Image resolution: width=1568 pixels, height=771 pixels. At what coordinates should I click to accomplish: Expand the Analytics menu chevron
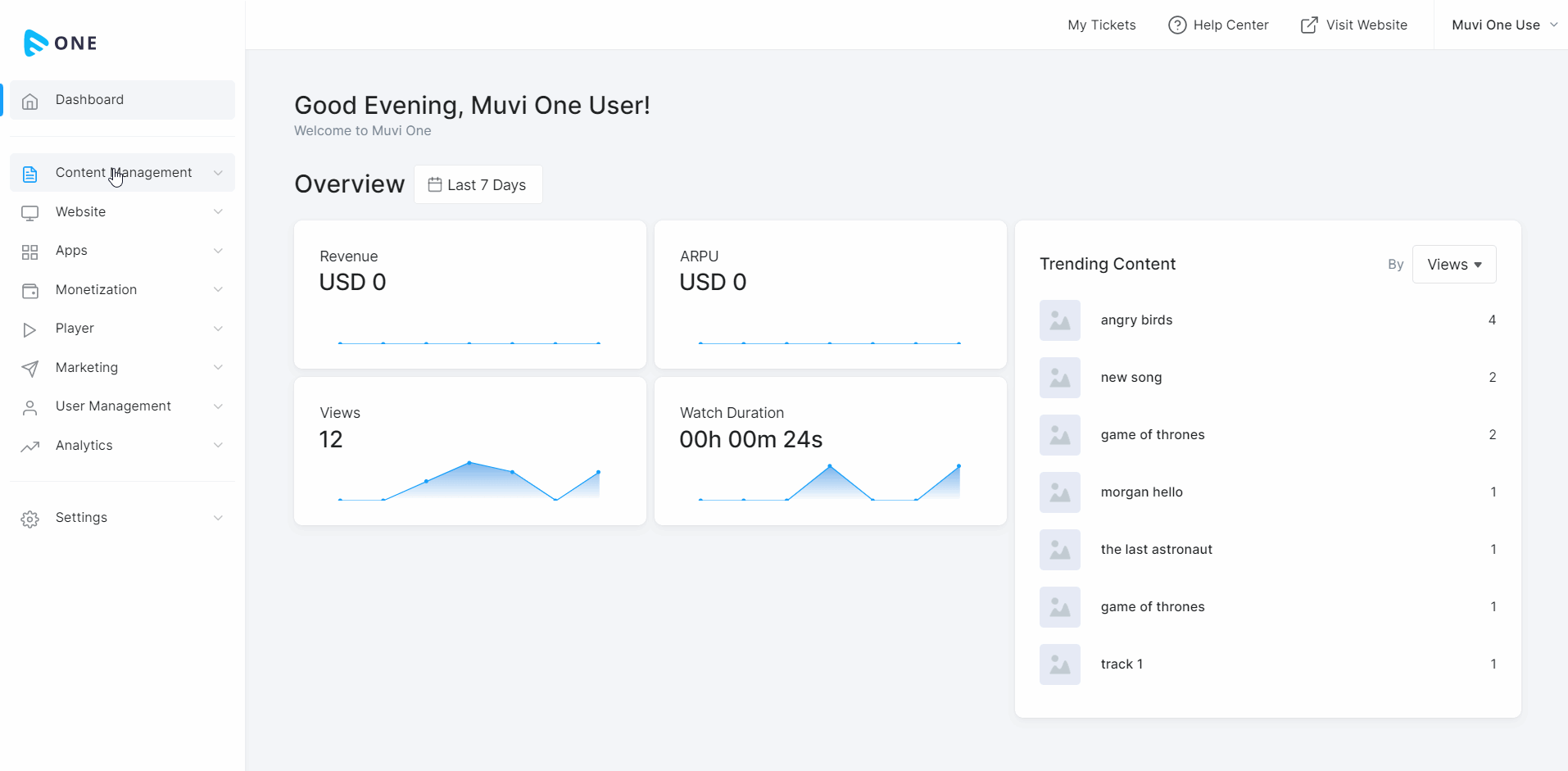coord(218,446)
